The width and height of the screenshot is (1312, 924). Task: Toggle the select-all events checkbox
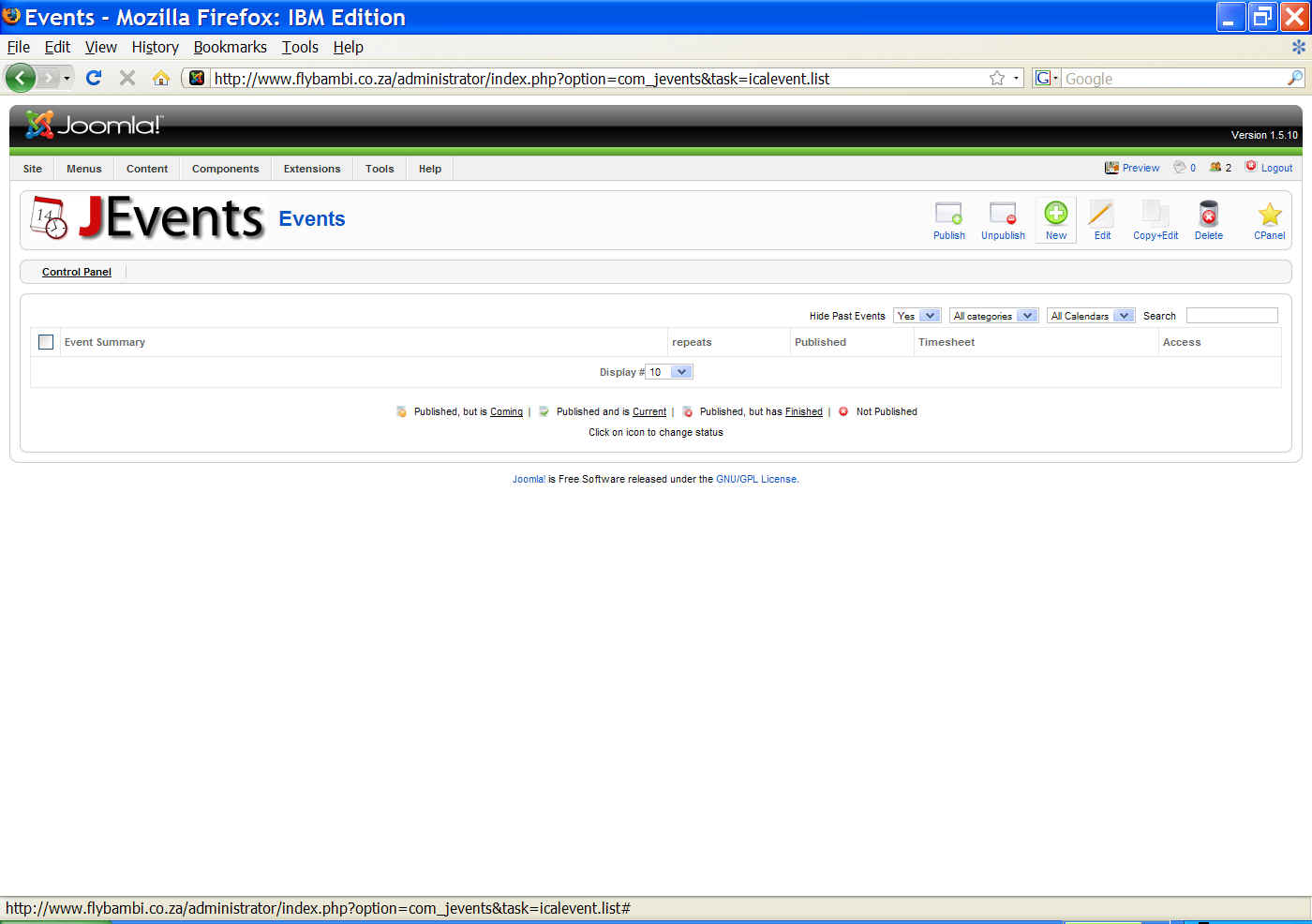[46, 342]
